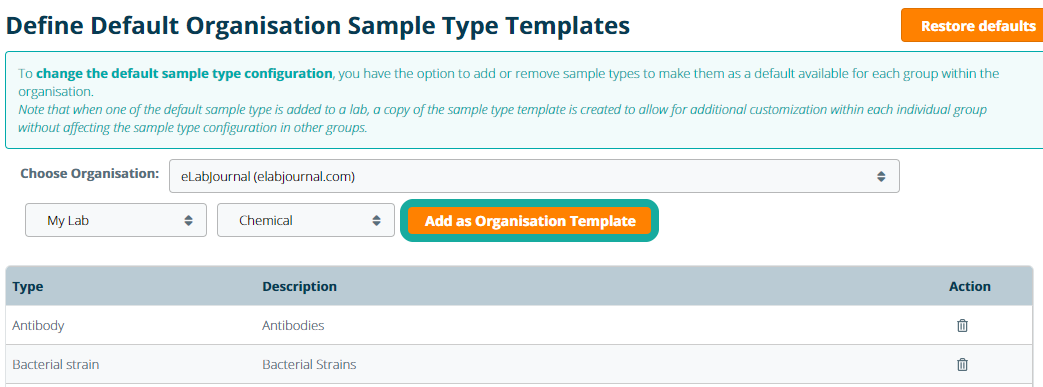Click the Choose Organisation label

tap(90, 174)
